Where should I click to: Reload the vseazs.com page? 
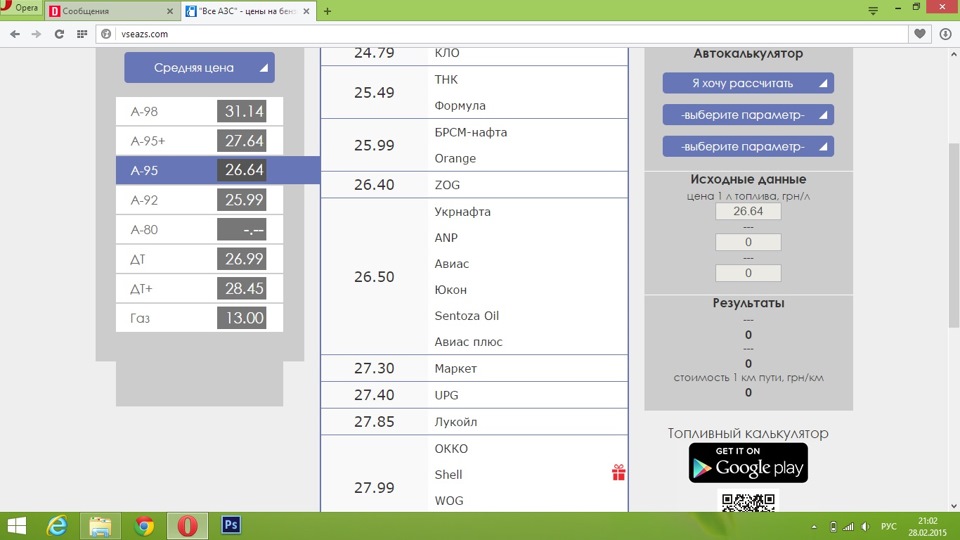tap(59, 34)
